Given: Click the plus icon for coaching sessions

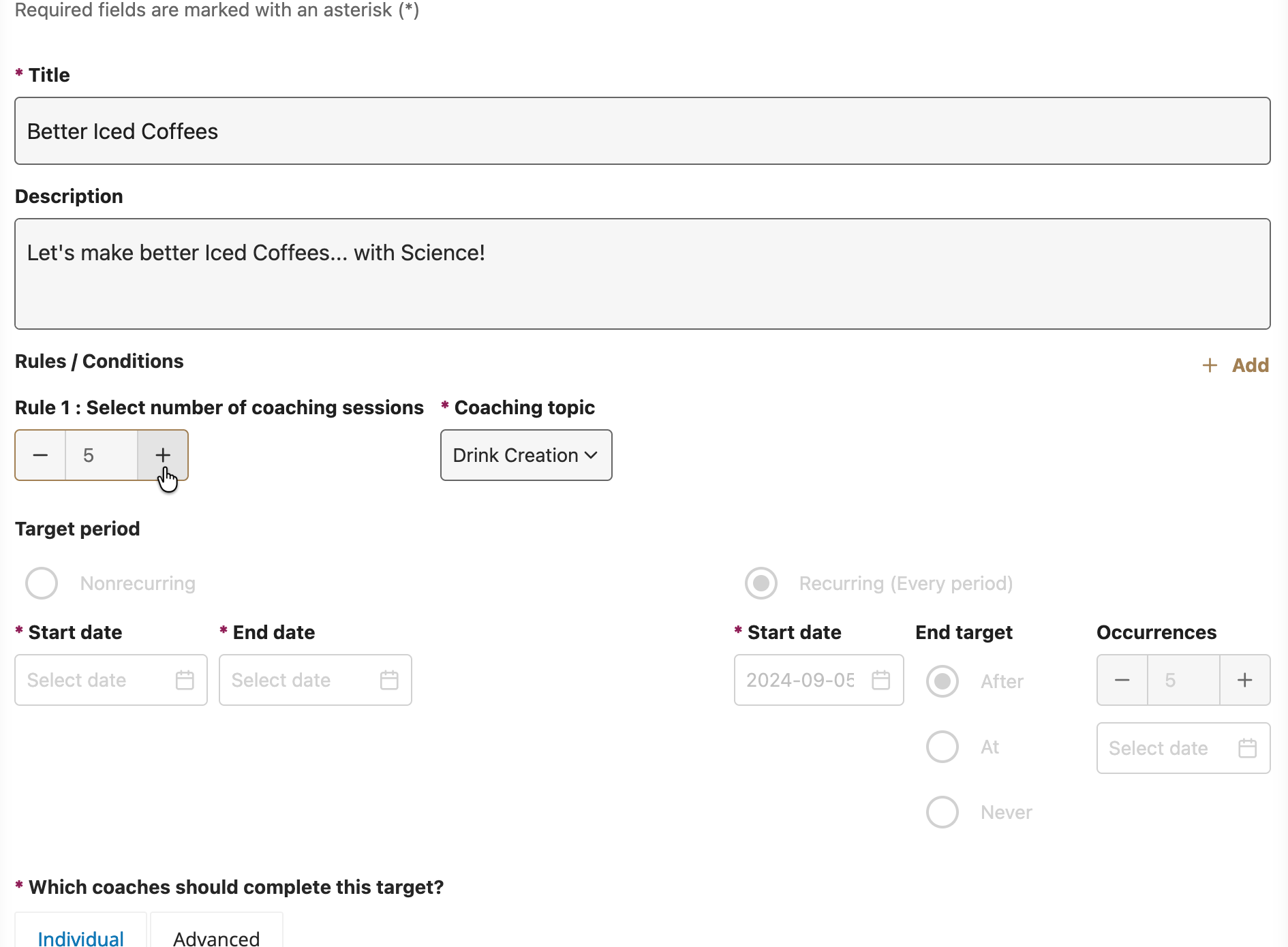Looking at the screenshot, I should point(163,455).
